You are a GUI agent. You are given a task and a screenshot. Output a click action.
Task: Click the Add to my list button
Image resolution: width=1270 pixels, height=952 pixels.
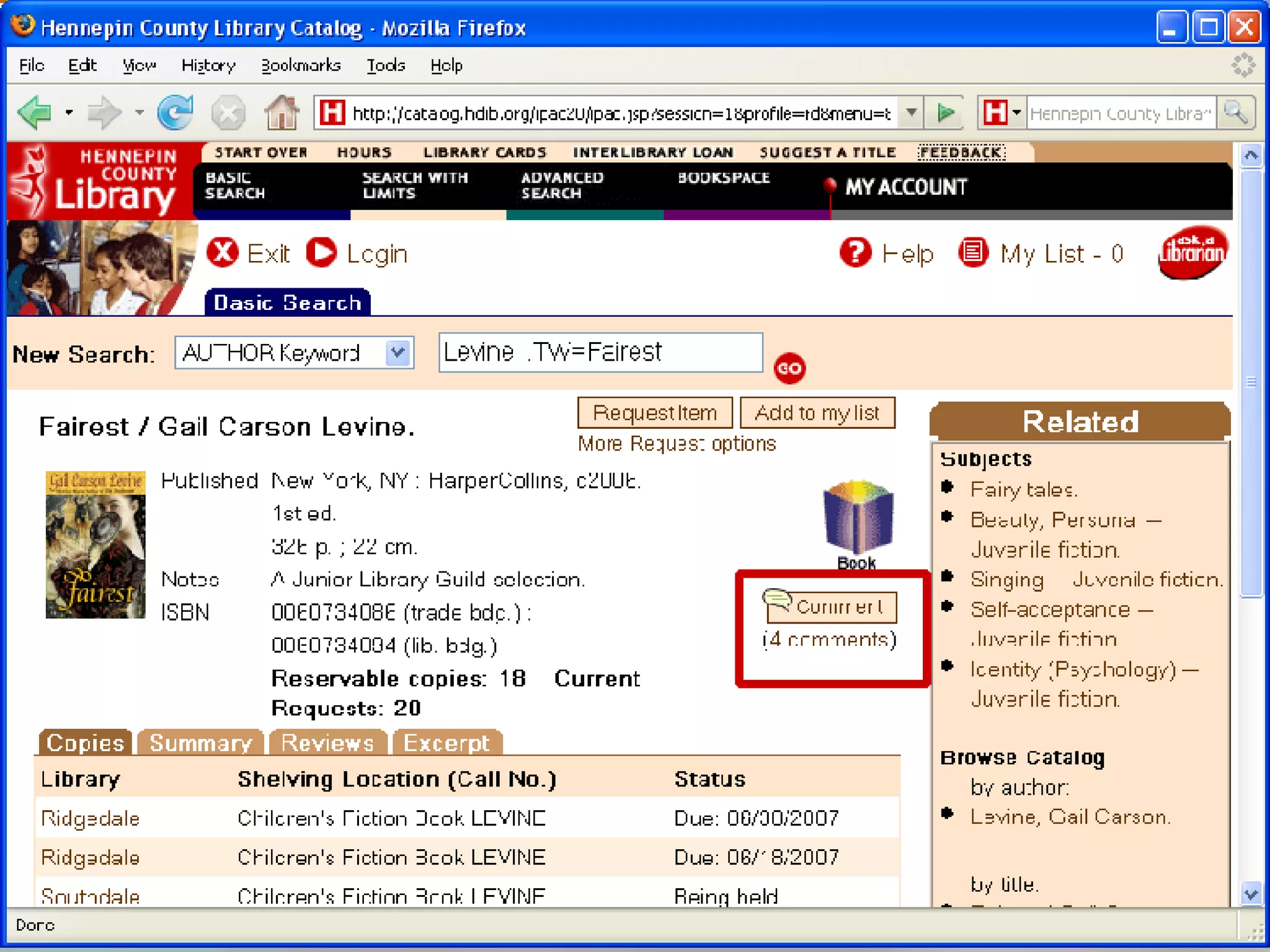[x=817, y=413]
